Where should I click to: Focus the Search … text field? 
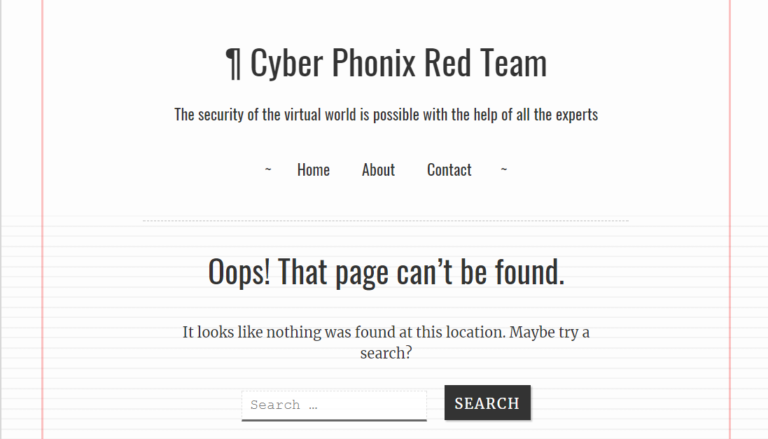point(334,405)
